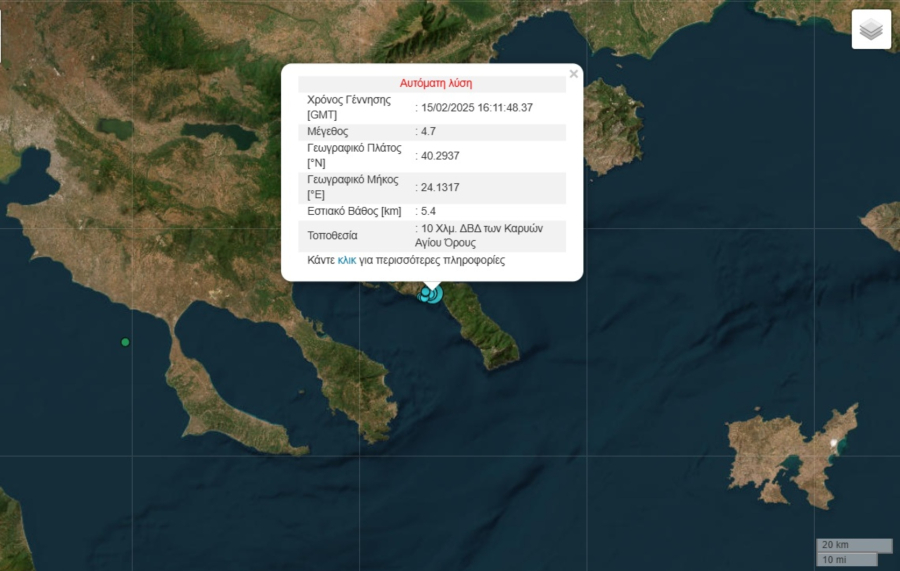Follow the 'κλικ' link for more information
The width and height of the screenshot is (900, 571).
pos(347,260)
